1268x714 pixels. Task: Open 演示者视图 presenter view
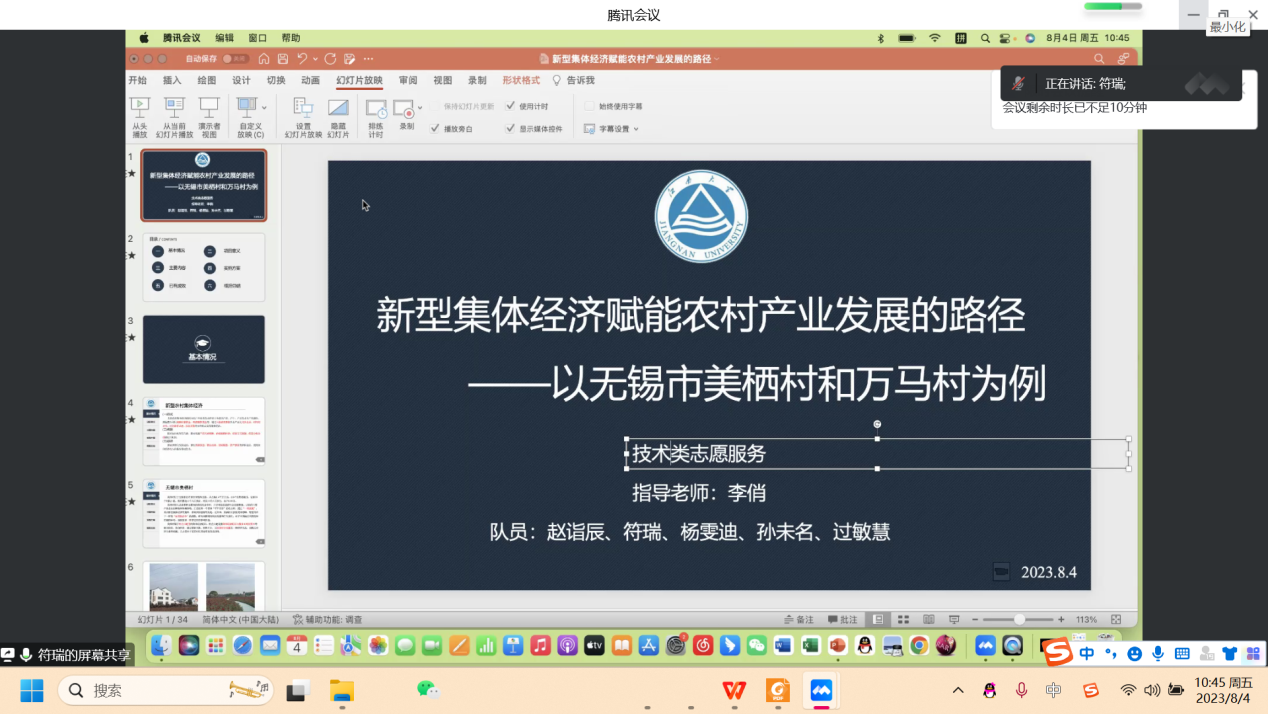click(x=209, y=107)
